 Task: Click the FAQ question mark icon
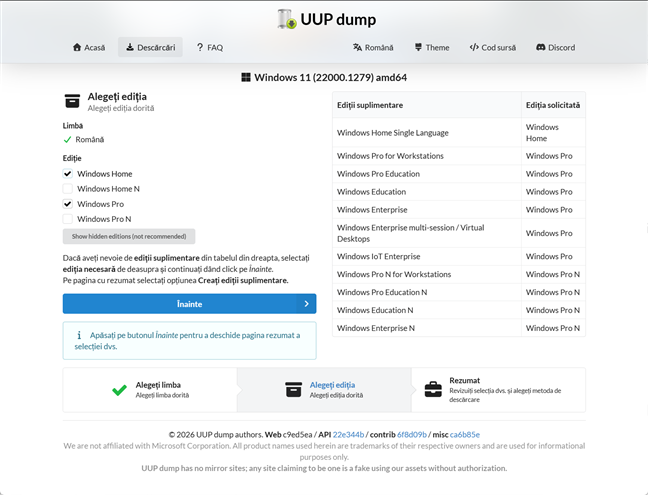(200, 47)
